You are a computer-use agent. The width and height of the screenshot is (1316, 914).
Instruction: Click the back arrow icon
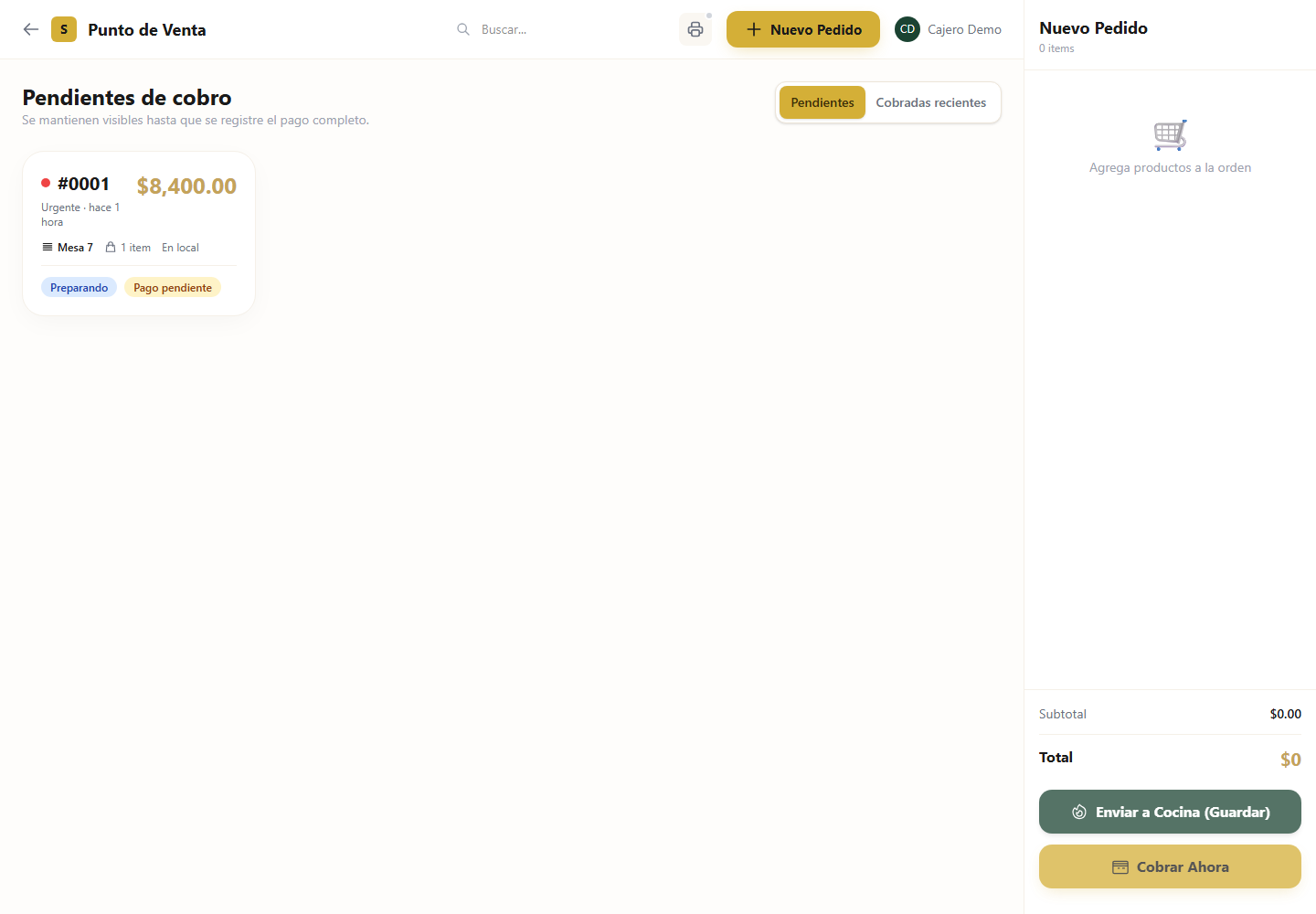[31, 29]
